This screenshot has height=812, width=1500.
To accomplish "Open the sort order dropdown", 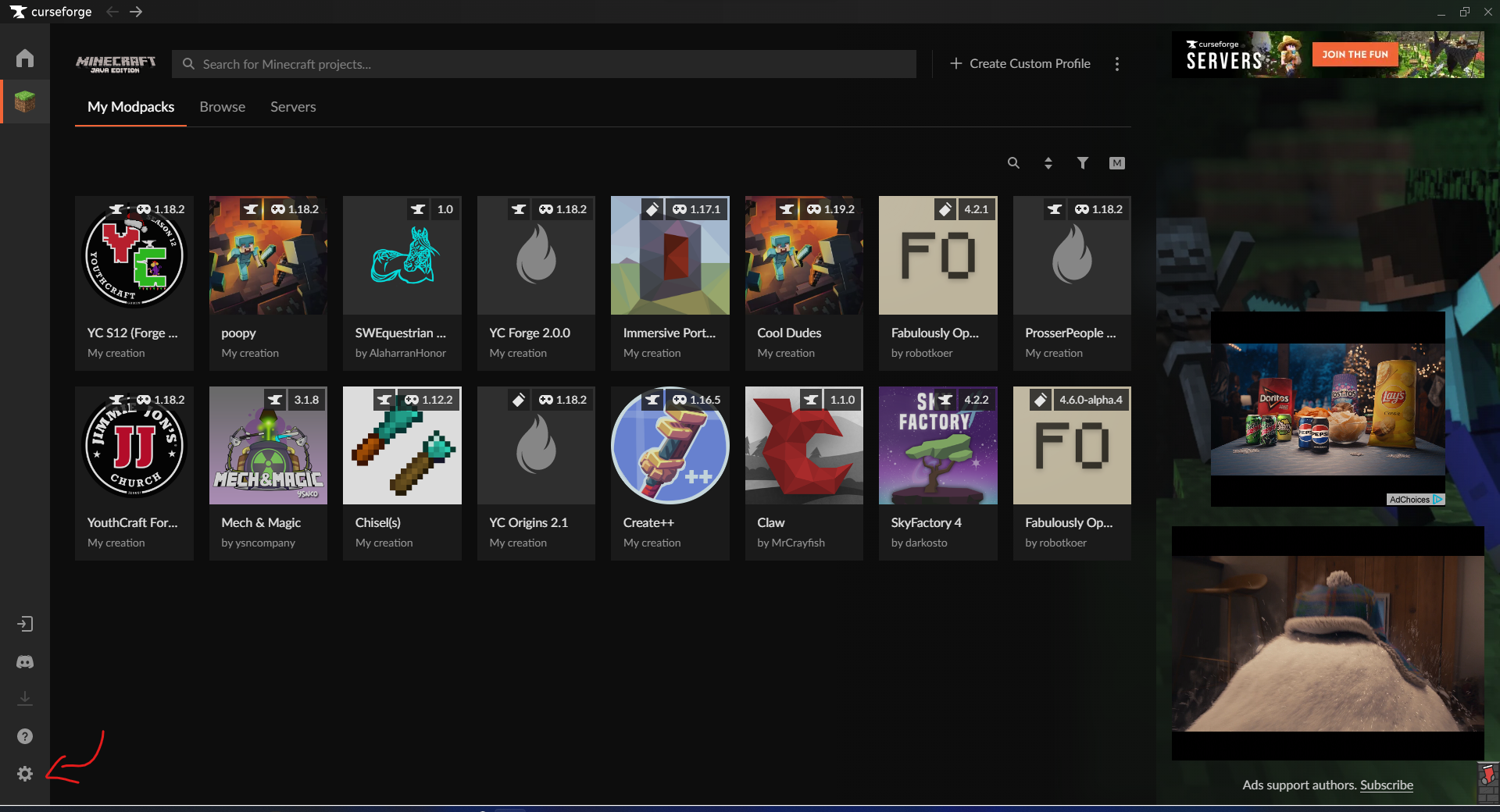I will click(1048, 163).
